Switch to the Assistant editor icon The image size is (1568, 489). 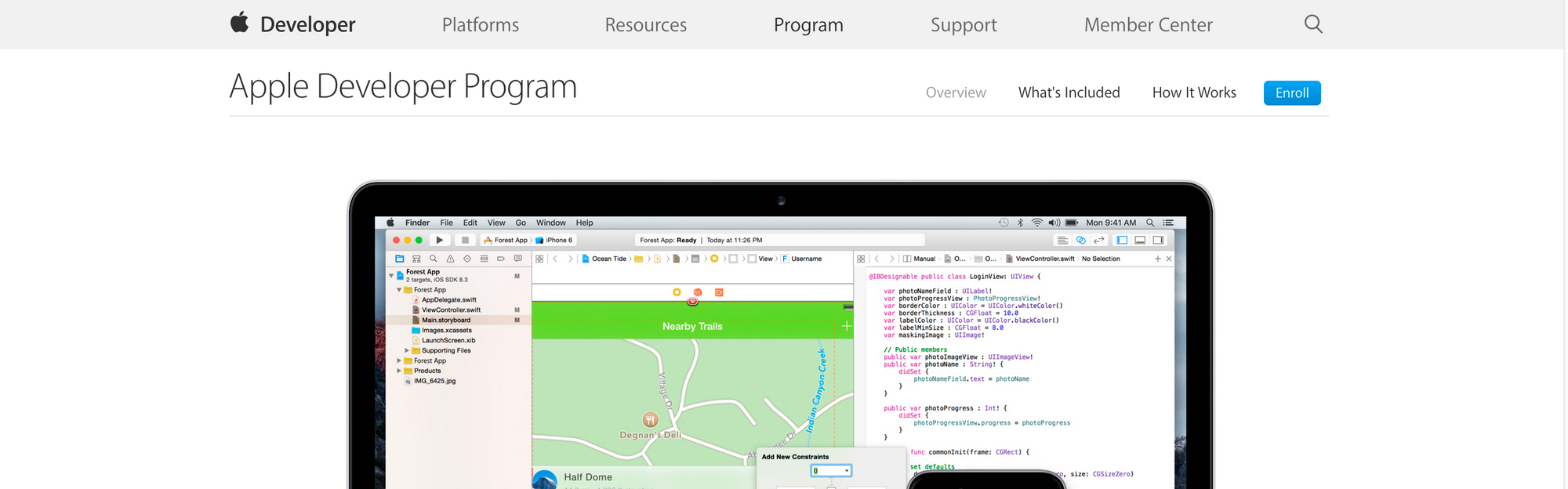[x=1080, y=241]
